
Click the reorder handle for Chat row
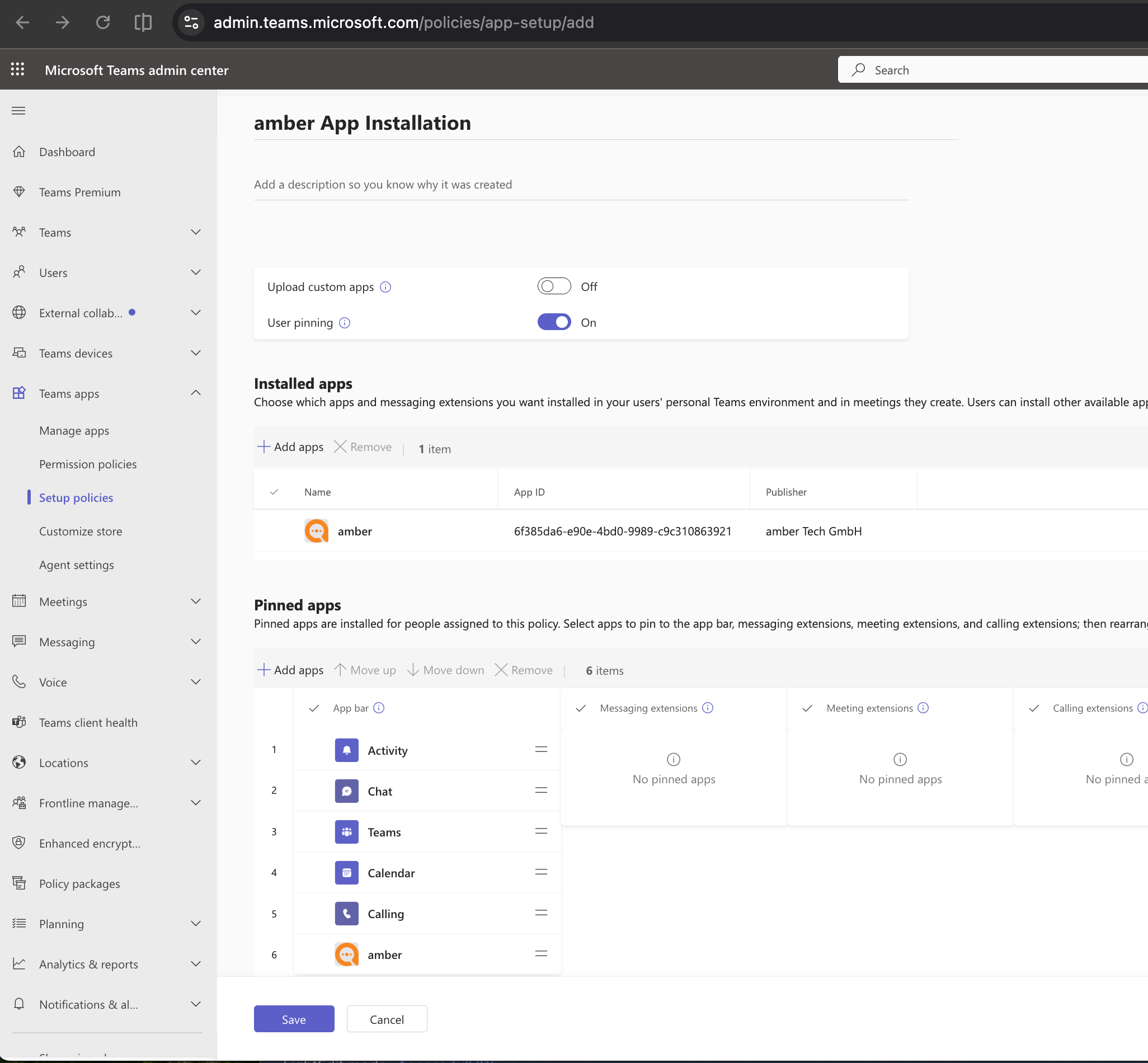click(541, 790)
